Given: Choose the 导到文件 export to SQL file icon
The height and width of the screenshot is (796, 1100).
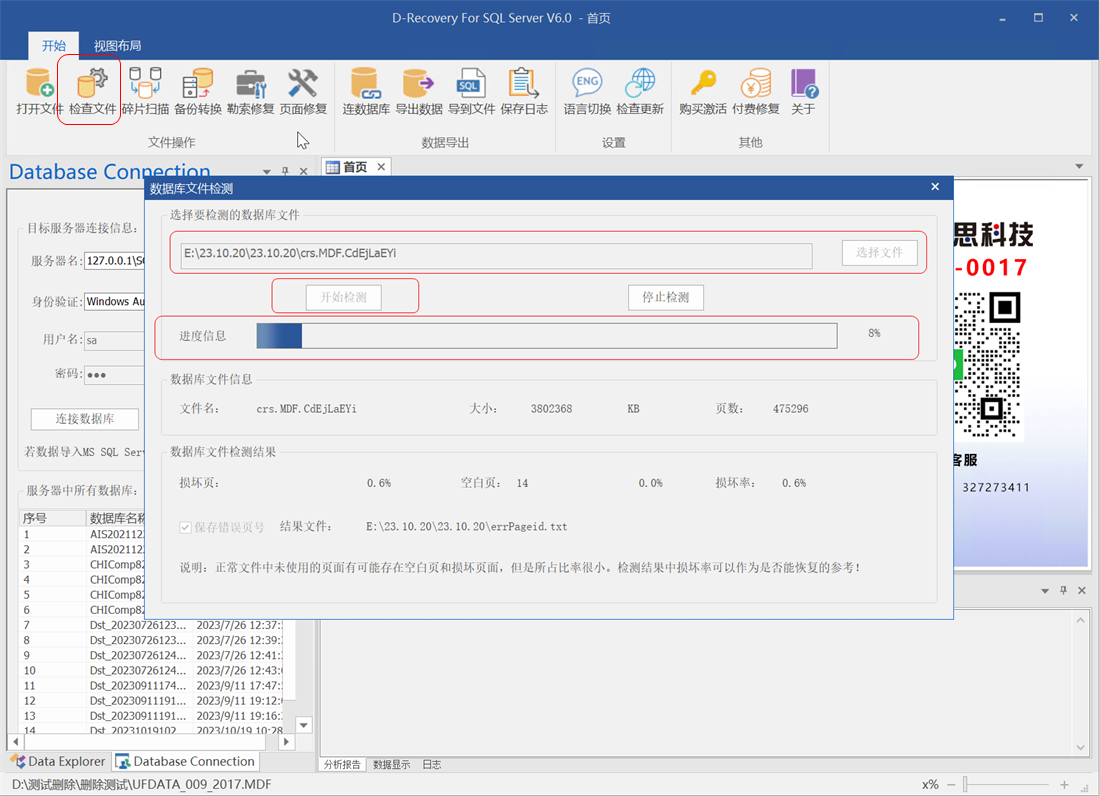Looking at the screenshot, I should 471,91.
